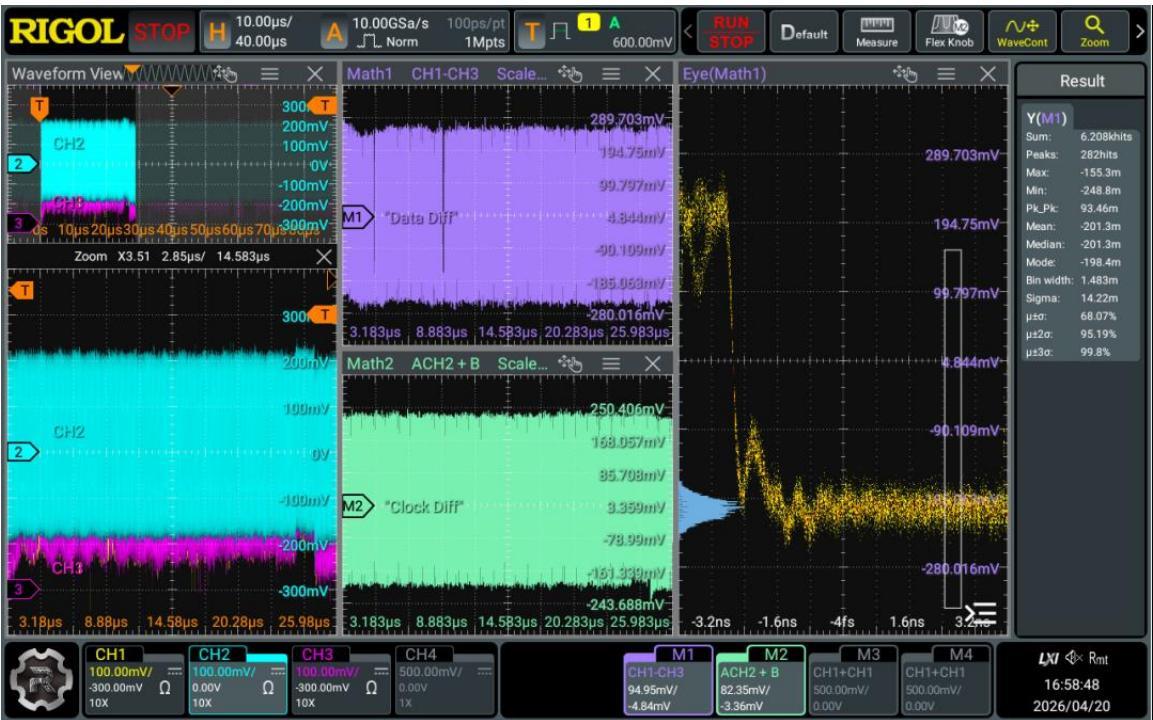This screenshot has width=1153, height=720.
Task: Open the Eye(Math1) window hamburger menu
Action: (946, 74)
